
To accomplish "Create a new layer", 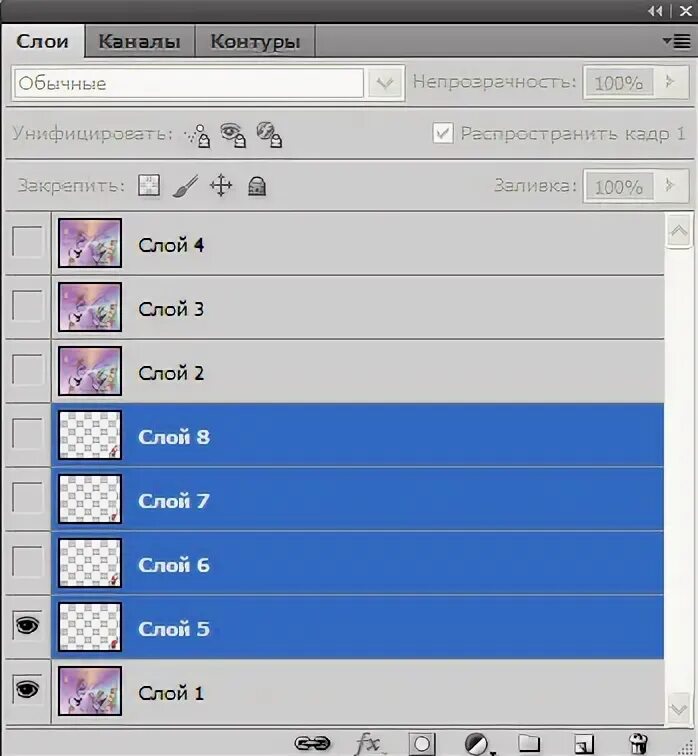I will coord(584,744).
